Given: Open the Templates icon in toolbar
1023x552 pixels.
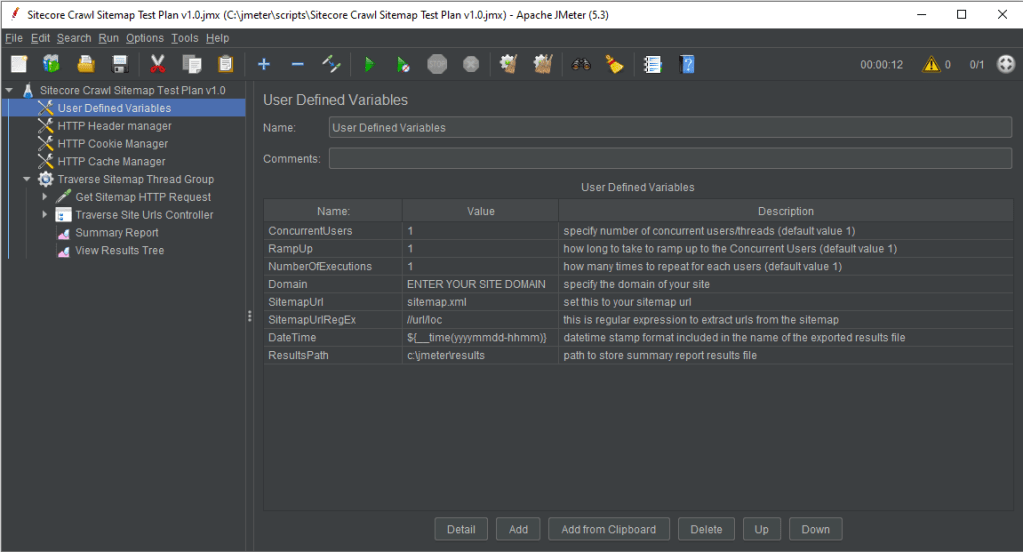Looking at the screenshot, I should (51, 64).
